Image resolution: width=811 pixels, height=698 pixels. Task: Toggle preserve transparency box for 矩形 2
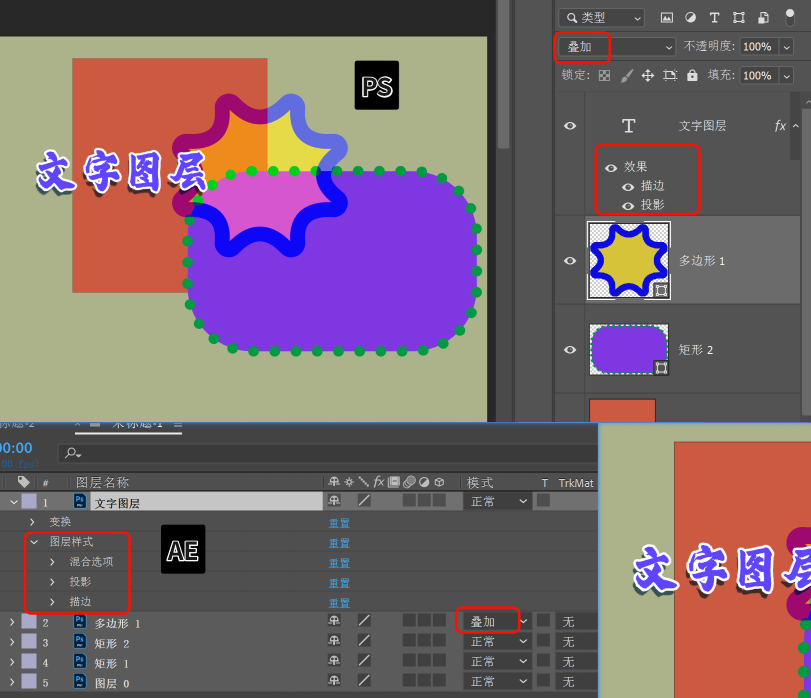tap(543, 641)
